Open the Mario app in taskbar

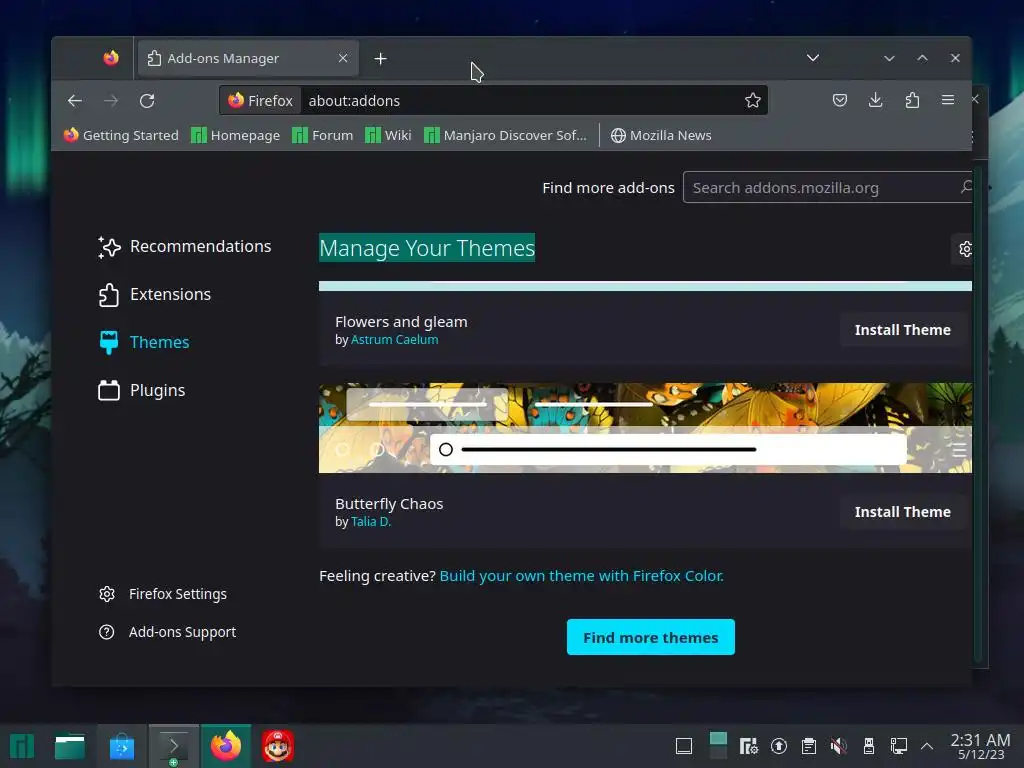click(x=278, y=746)
